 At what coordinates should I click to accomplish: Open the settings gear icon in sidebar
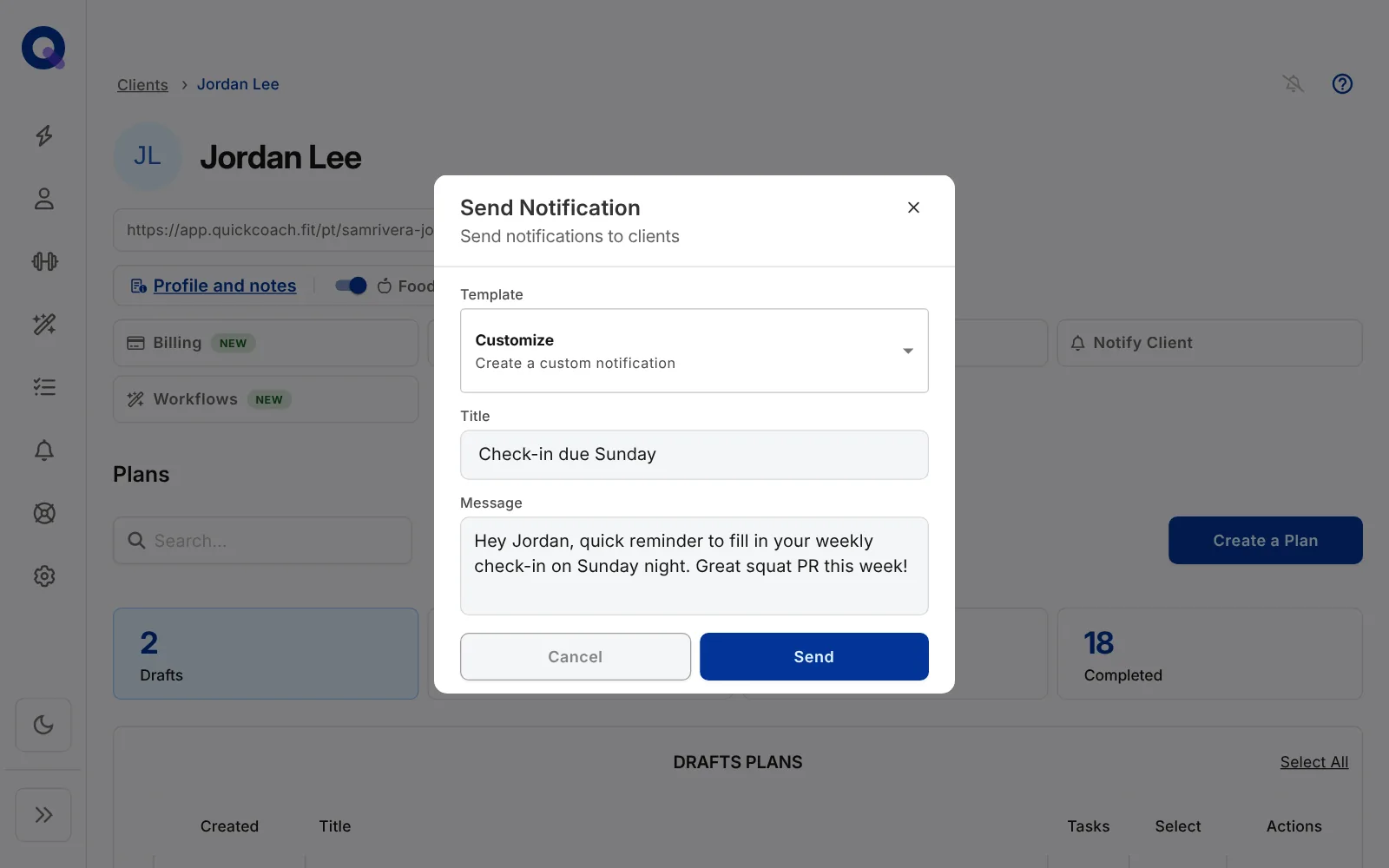[44, 576]
